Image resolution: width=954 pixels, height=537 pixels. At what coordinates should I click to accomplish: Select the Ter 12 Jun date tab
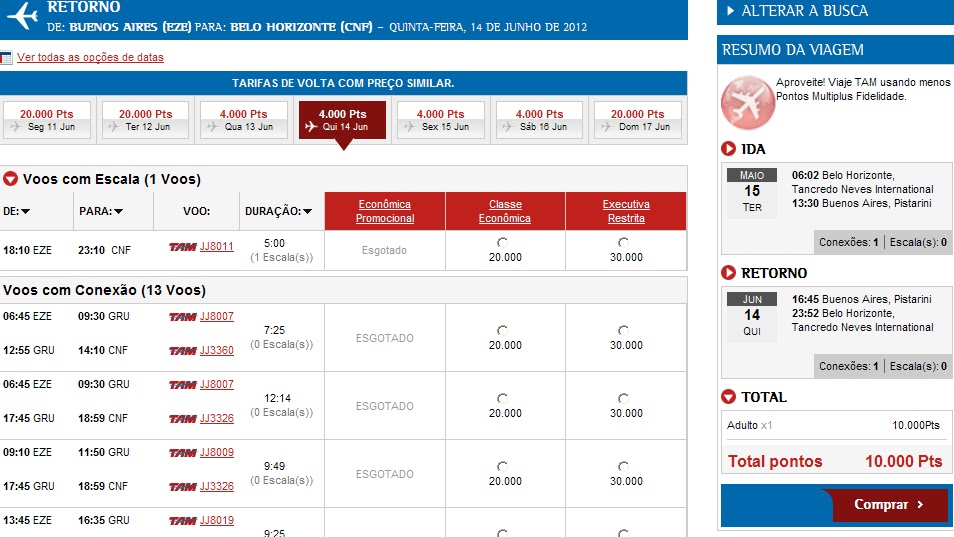pyautogui.click(x=145, y=120)
